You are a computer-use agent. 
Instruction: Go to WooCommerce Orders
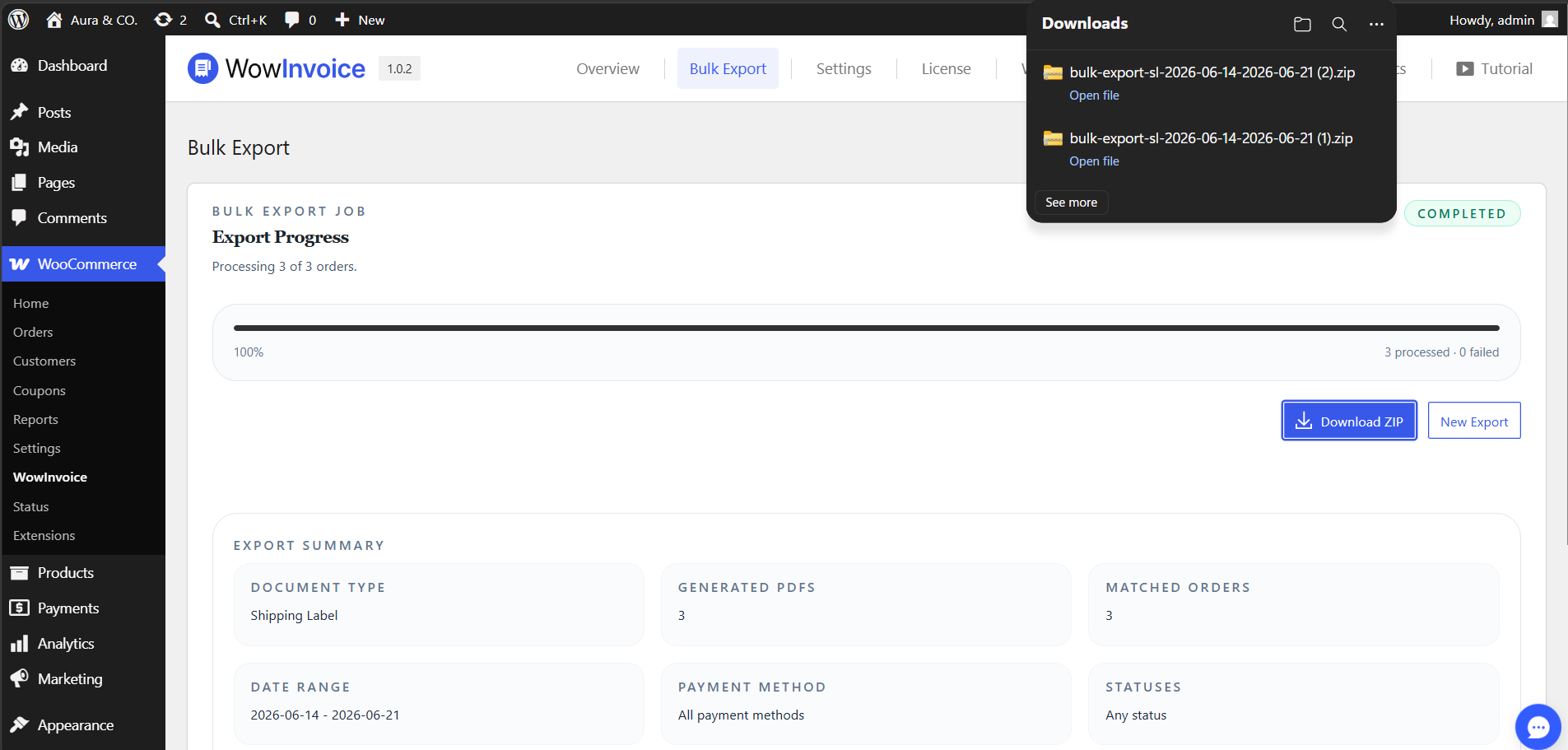coord(33,333)
